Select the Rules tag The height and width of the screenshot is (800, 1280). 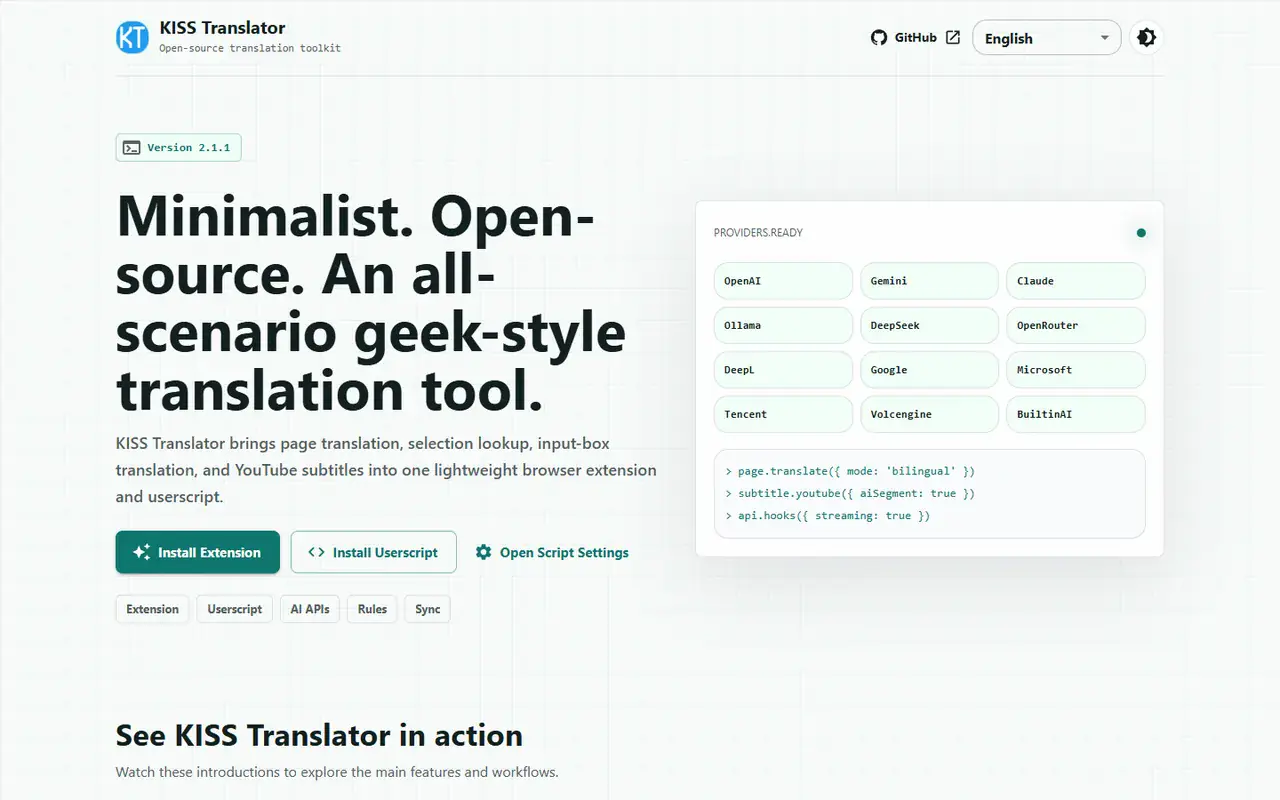(x=372, y=609)
